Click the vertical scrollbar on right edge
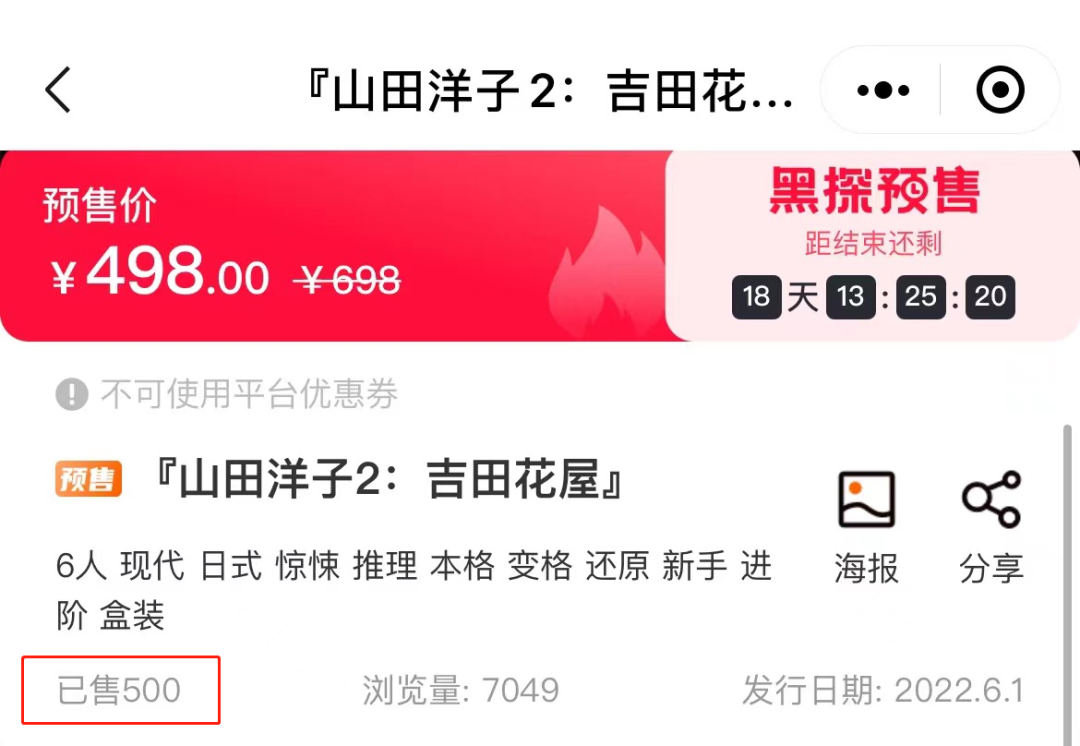This screenshot has height=746, width=1080. pyautogui.click(x=1068, y=584)
